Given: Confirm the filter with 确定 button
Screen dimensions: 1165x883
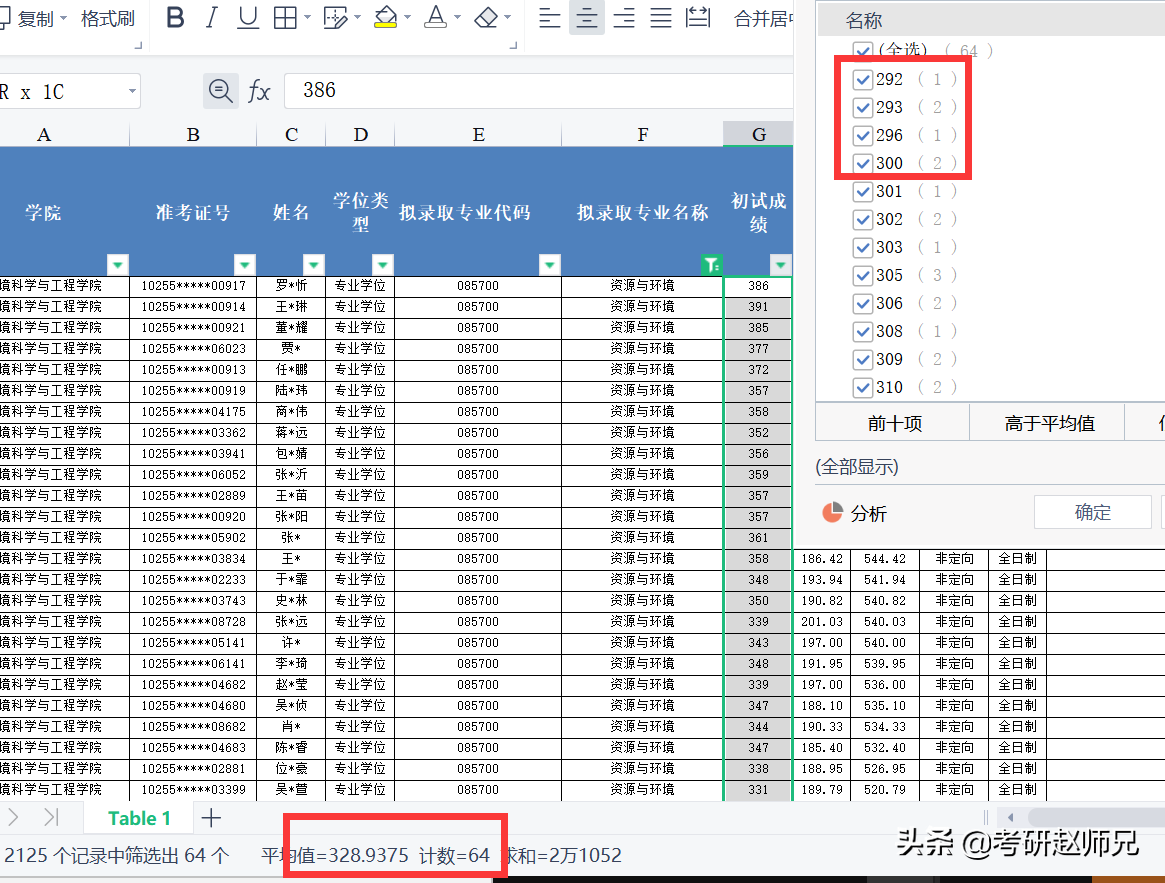Looking at the screenshot, I should point(1092,511).
